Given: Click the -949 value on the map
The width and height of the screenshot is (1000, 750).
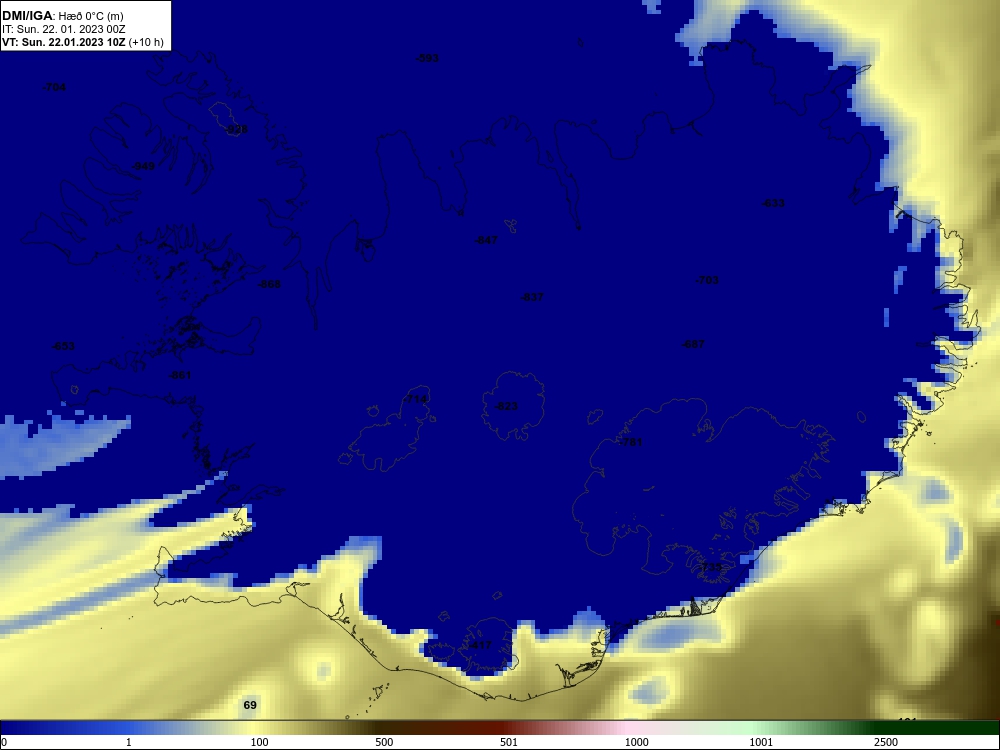Looking at the screenshot, I should point(143,166).
